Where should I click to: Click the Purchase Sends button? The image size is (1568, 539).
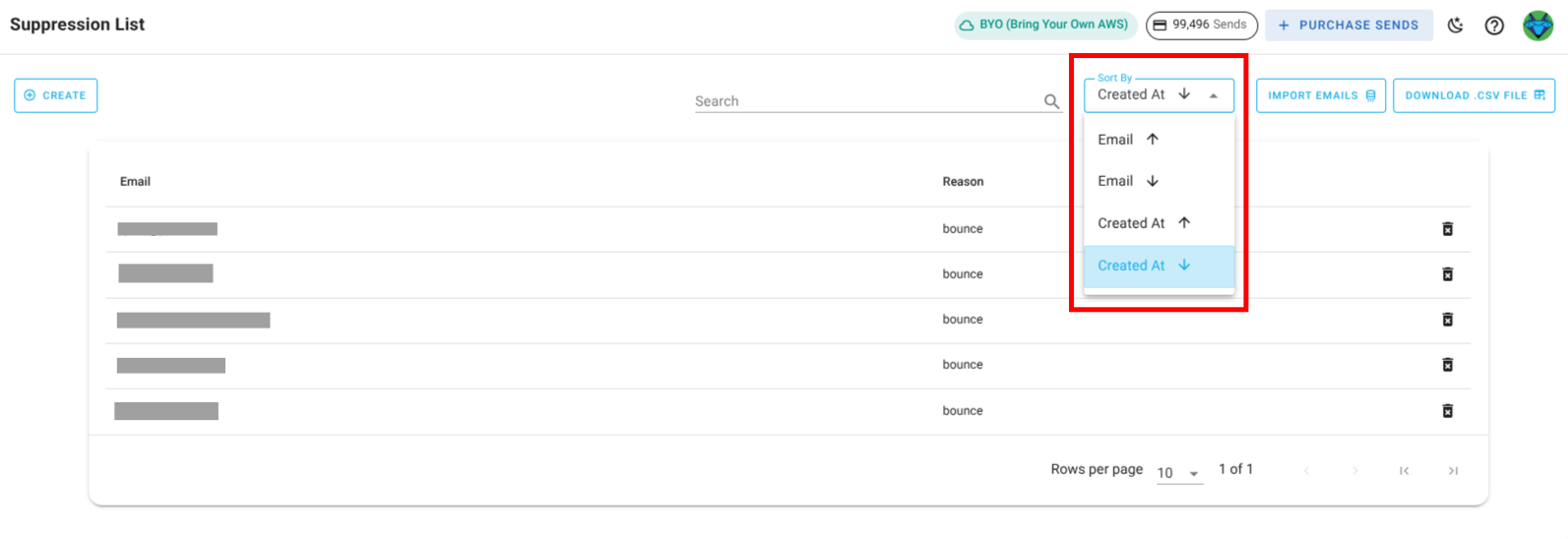click(x=1348, y=25)
